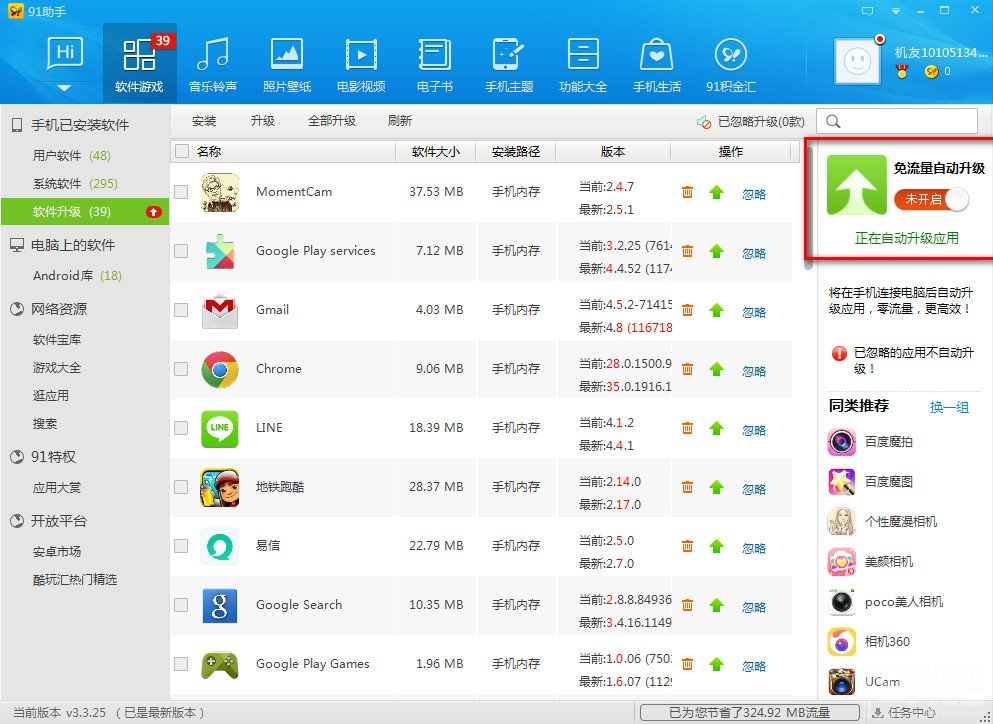Select the Chrome row checkbox

coord(181,369)
